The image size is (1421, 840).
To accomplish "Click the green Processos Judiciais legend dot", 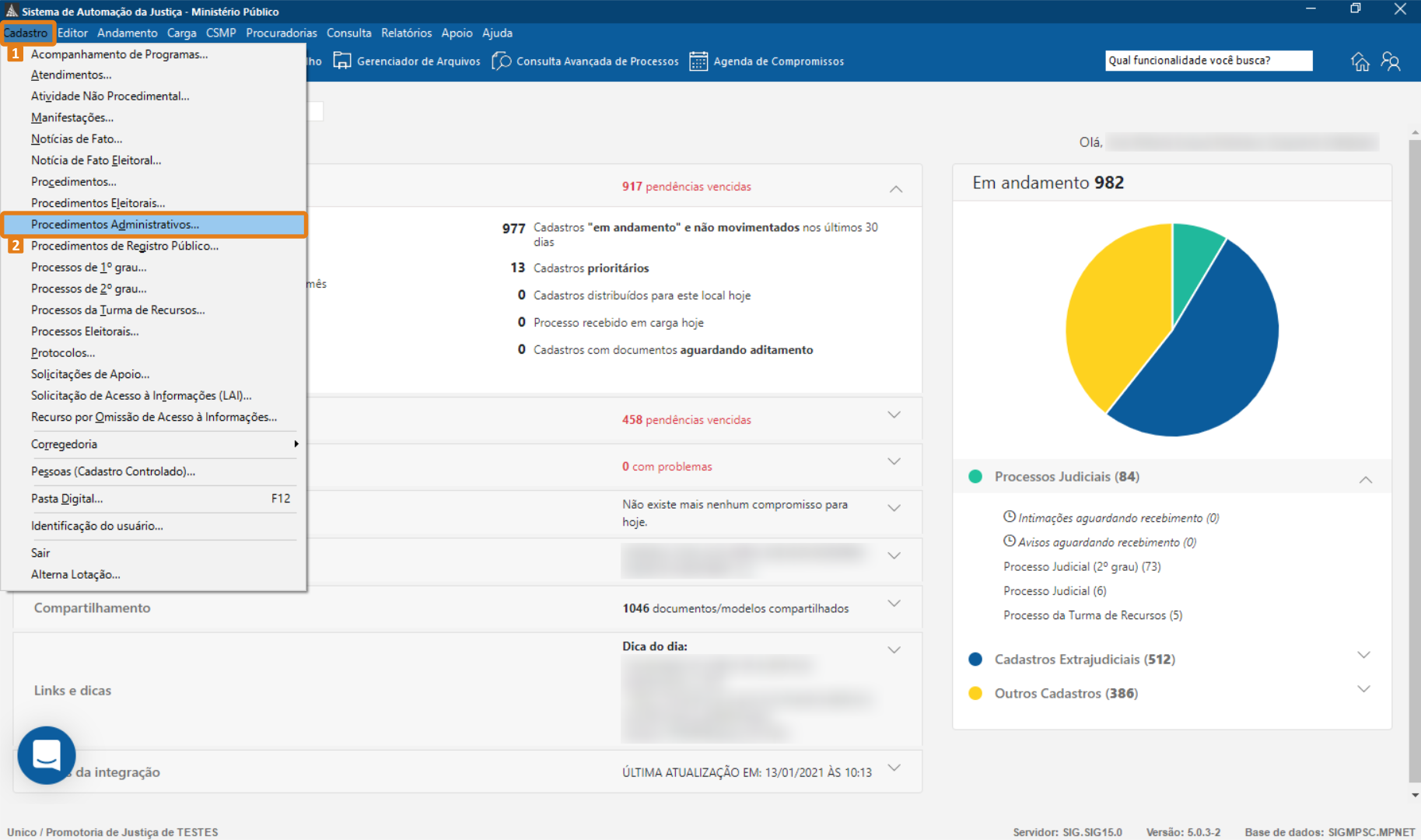I will pyautogui.click(x=975, y=476).
